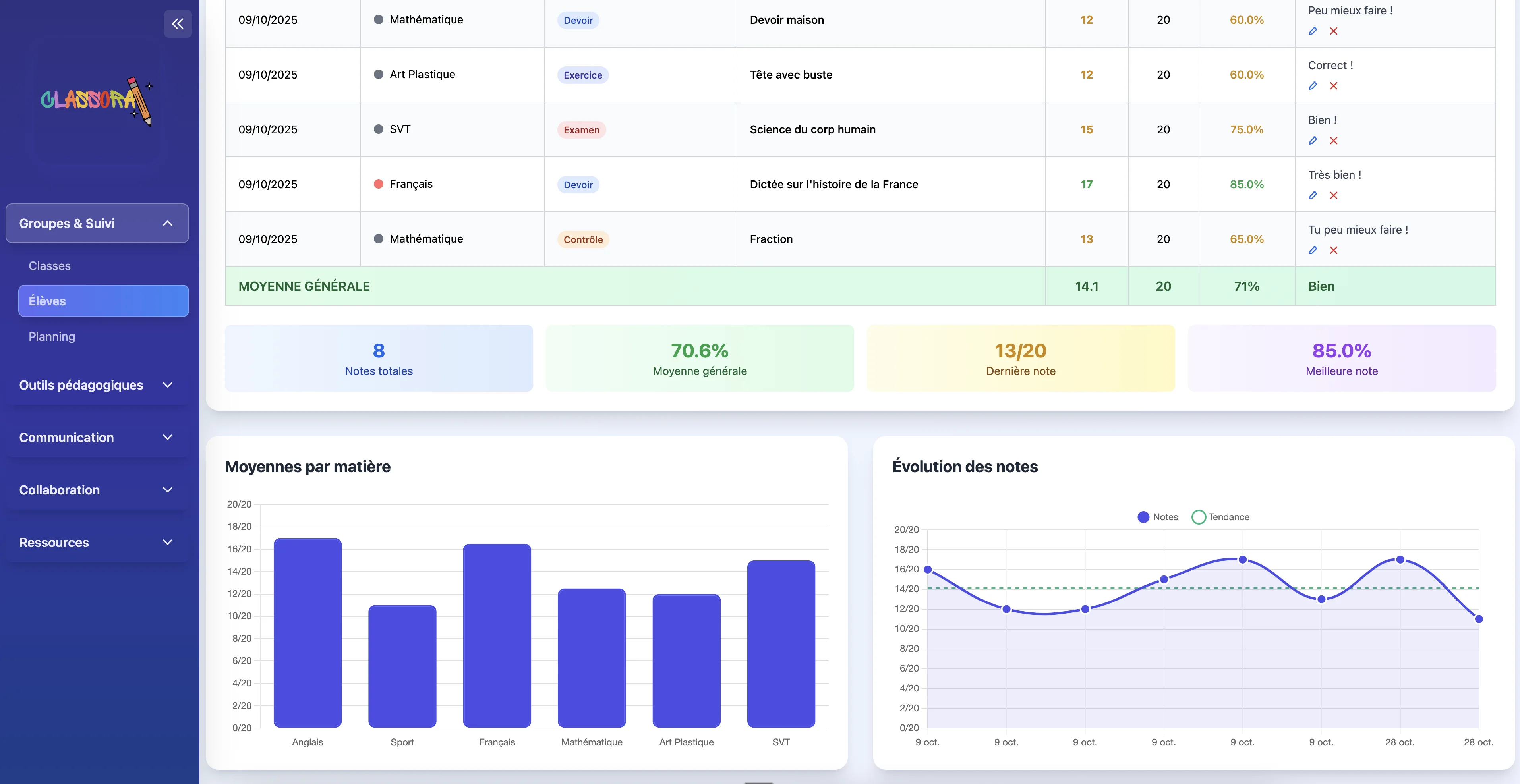Viewport: 1520px width, 784px height.
Task: Delete the Science du corp humain grade
Action: click(x=1334, y=141)
